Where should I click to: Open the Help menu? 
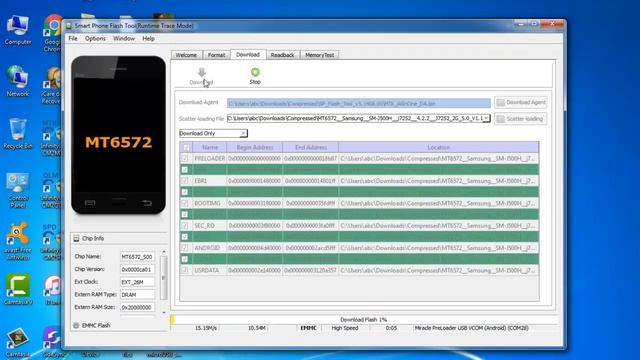pyautogui.click(x=148, y=38)
